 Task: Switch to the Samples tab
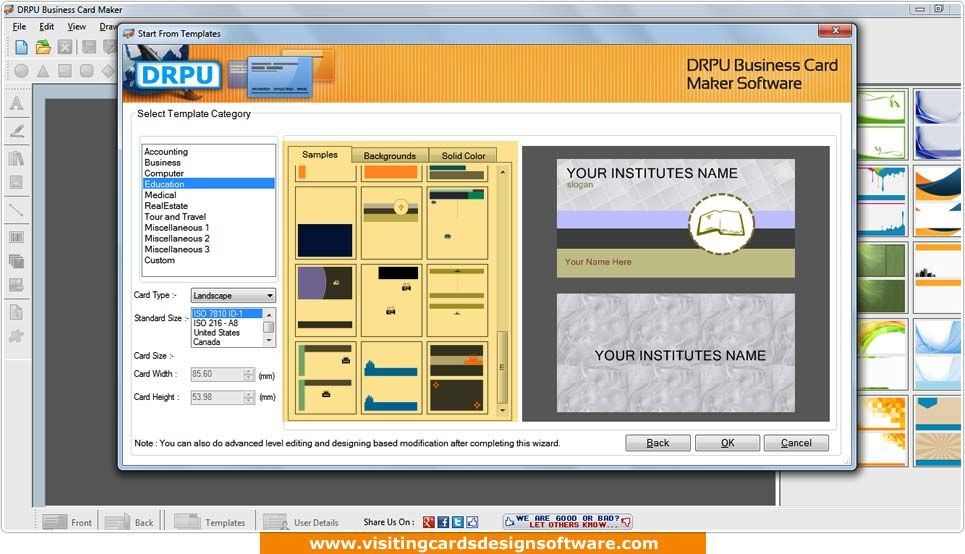[x=319, y=155]
